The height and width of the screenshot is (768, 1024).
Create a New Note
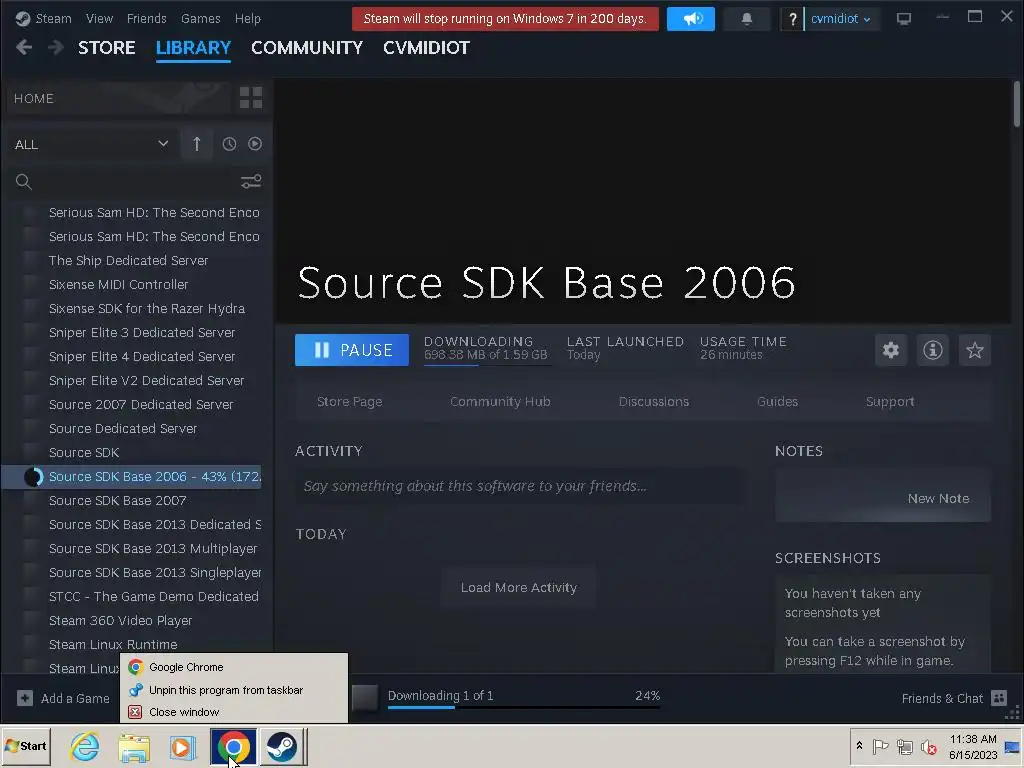pos(938,498)
